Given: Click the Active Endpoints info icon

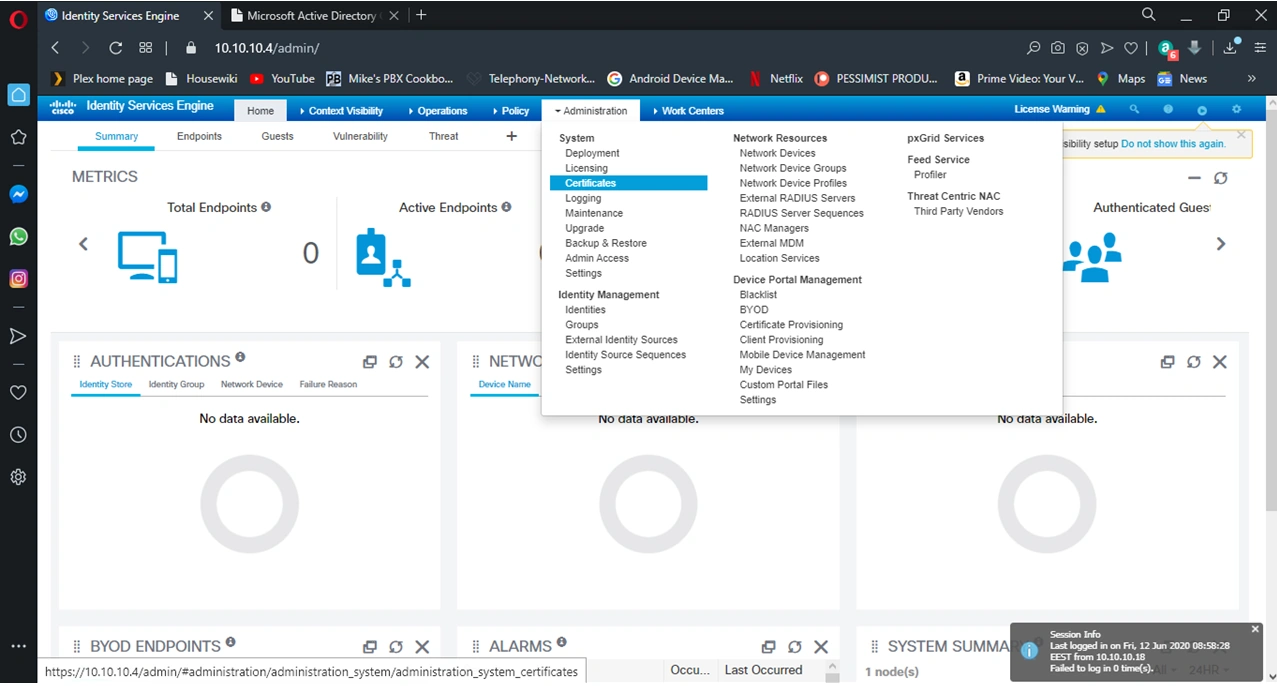Looking at the screenshot, I should point(506,207).
